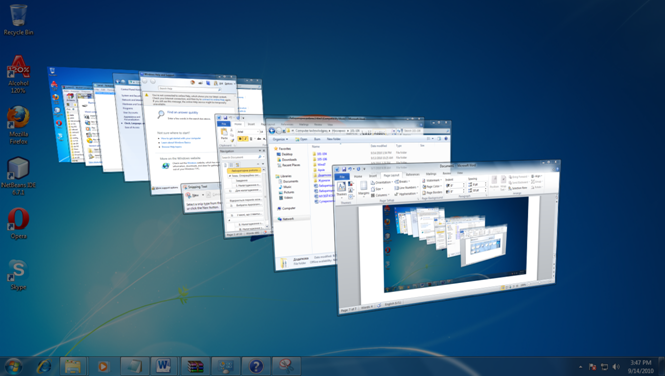Viewport: 666px width, 377px height.
Task: Open Size dropdown in front Word ribbon
Action: pos(378,188)
